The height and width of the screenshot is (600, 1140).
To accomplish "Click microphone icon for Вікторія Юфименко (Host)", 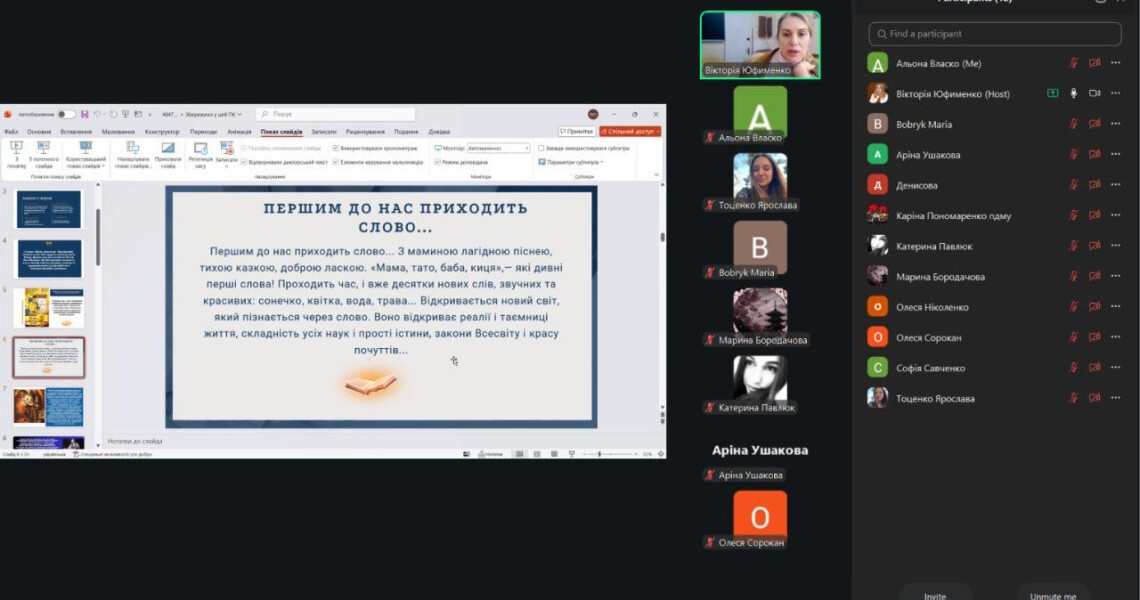I will click(1073, 93).
